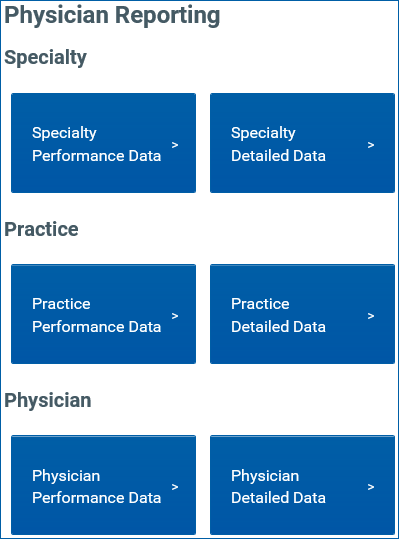Click the chevron arrow on Specialty Performance Data
This screenshot has height=539, width=399.
click(x=175, y=145)
